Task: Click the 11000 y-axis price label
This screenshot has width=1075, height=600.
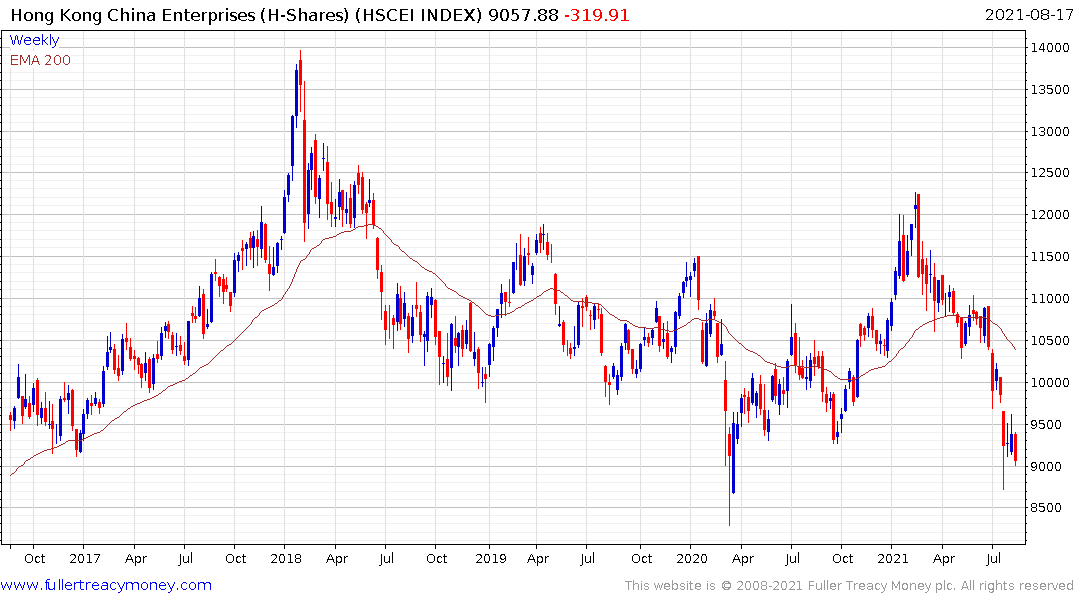Action: (1050, 299)
